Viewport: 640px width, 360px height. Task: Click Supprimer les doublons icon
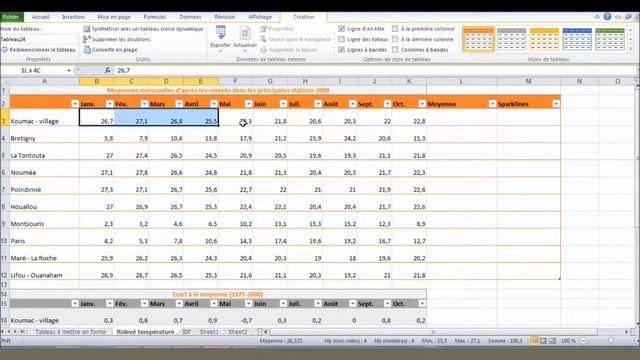87,39
